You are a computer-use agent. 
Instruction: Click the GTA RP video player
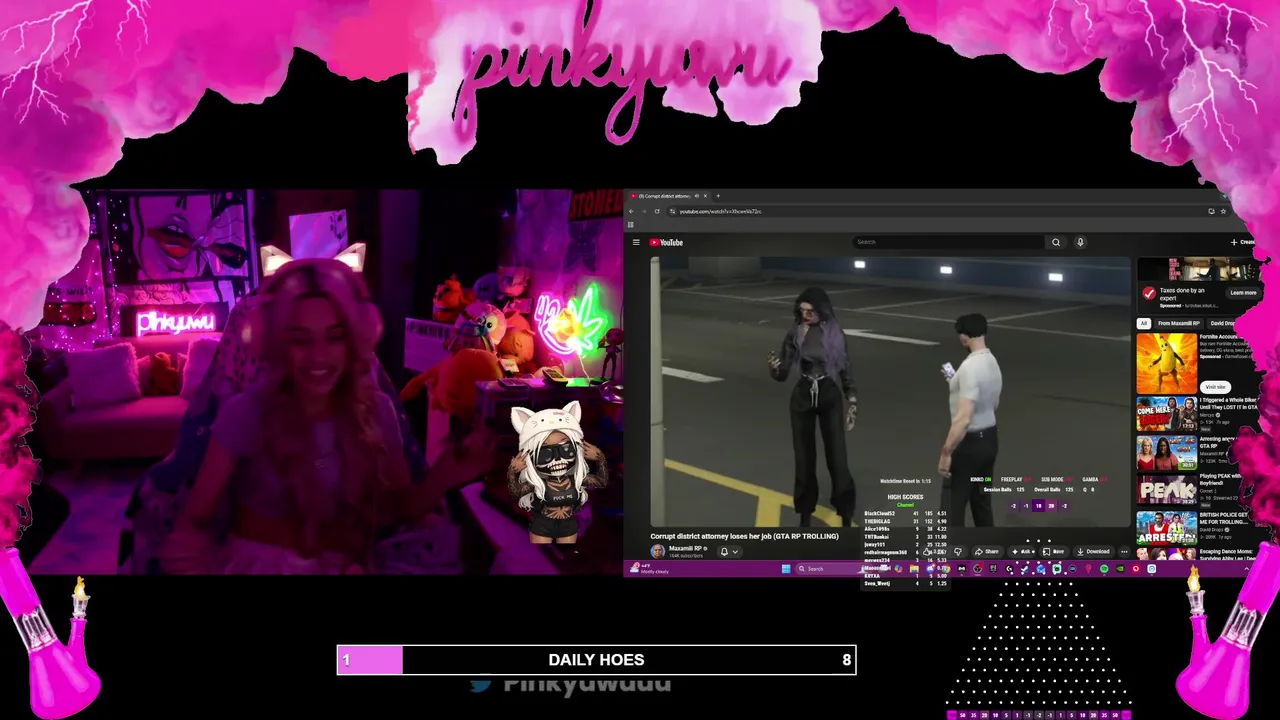point(890,391)
